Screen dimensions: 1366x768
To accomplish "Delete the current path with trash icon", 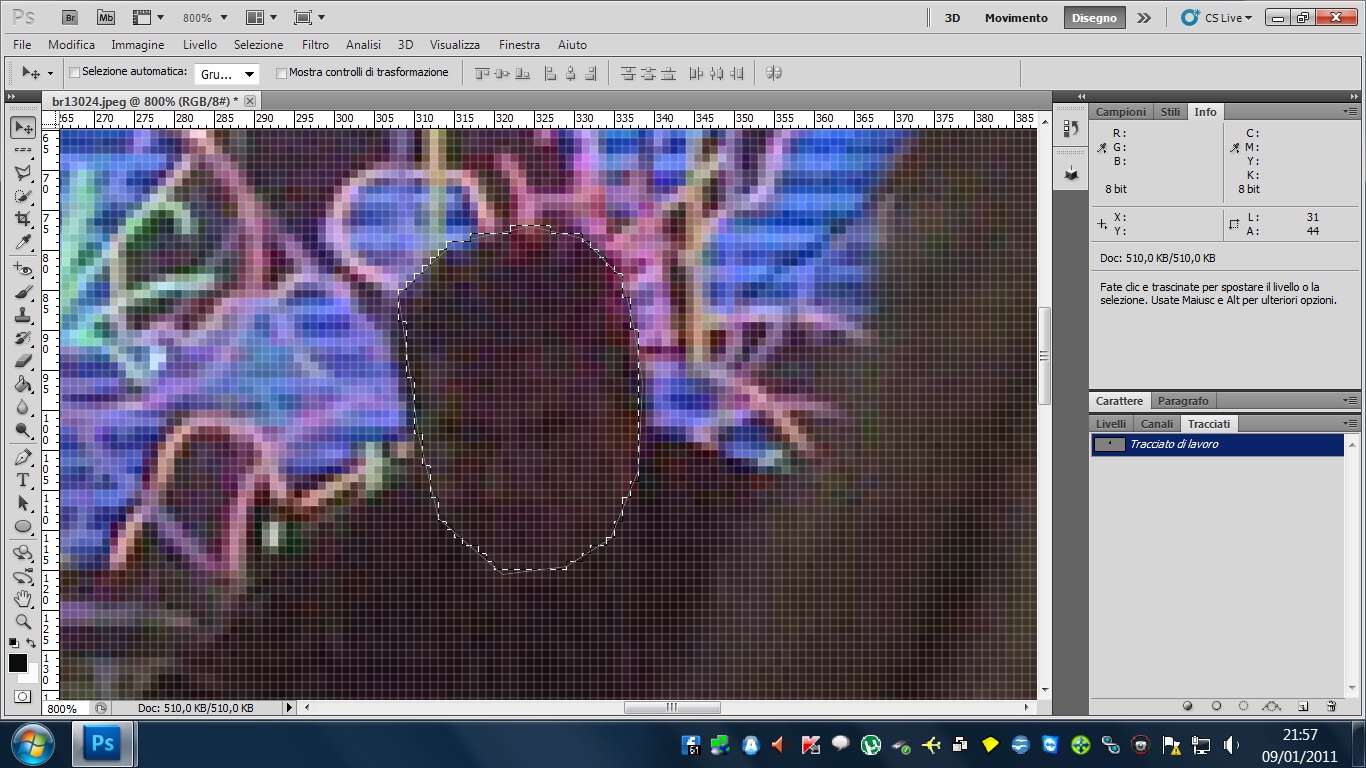I will click(1331, 706).
